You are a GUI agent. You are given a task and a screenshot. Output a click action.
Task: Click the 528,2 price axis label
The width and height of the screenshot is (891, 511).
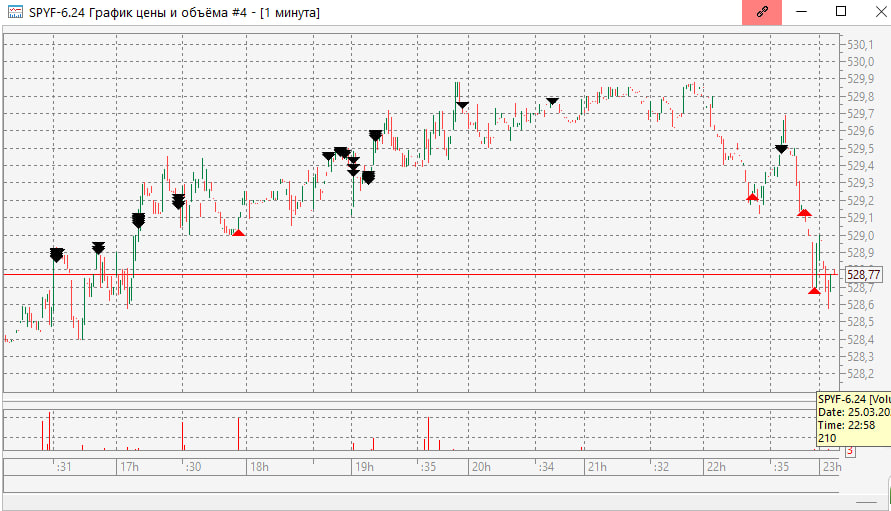coord(860,374)
